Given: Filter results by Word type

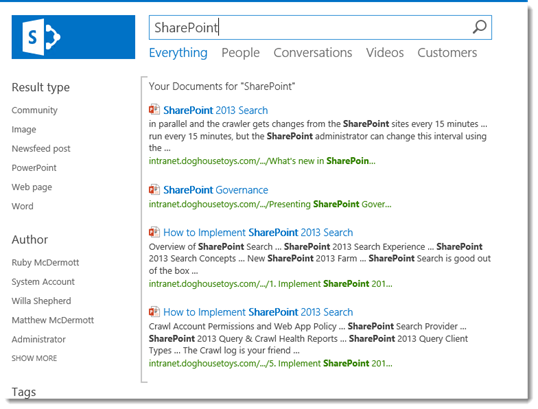Looking at the screenshot, I should [23, 206].
